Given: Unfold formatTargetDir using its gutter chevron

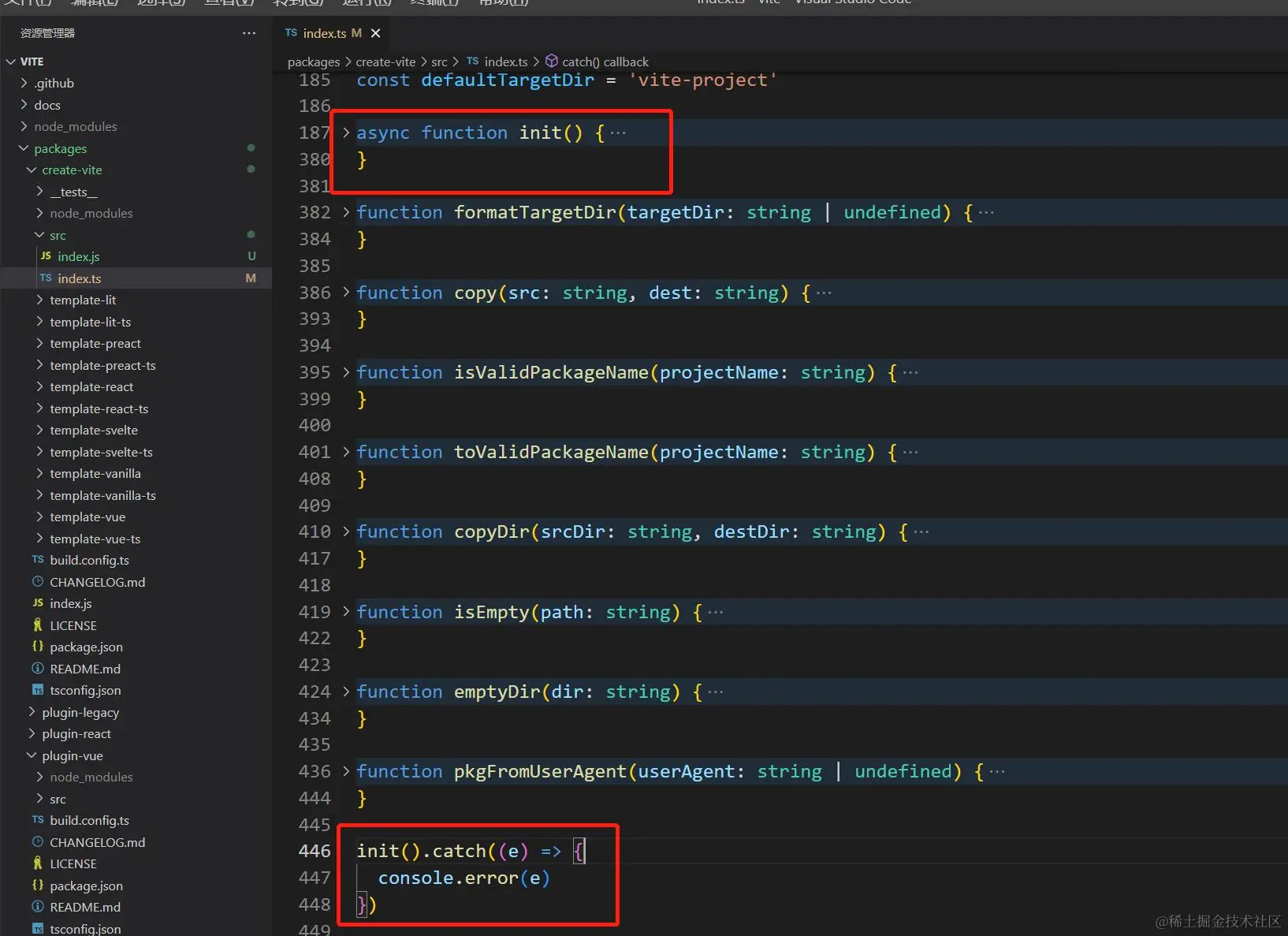Looking at the screenshot, I should point(346,212).
